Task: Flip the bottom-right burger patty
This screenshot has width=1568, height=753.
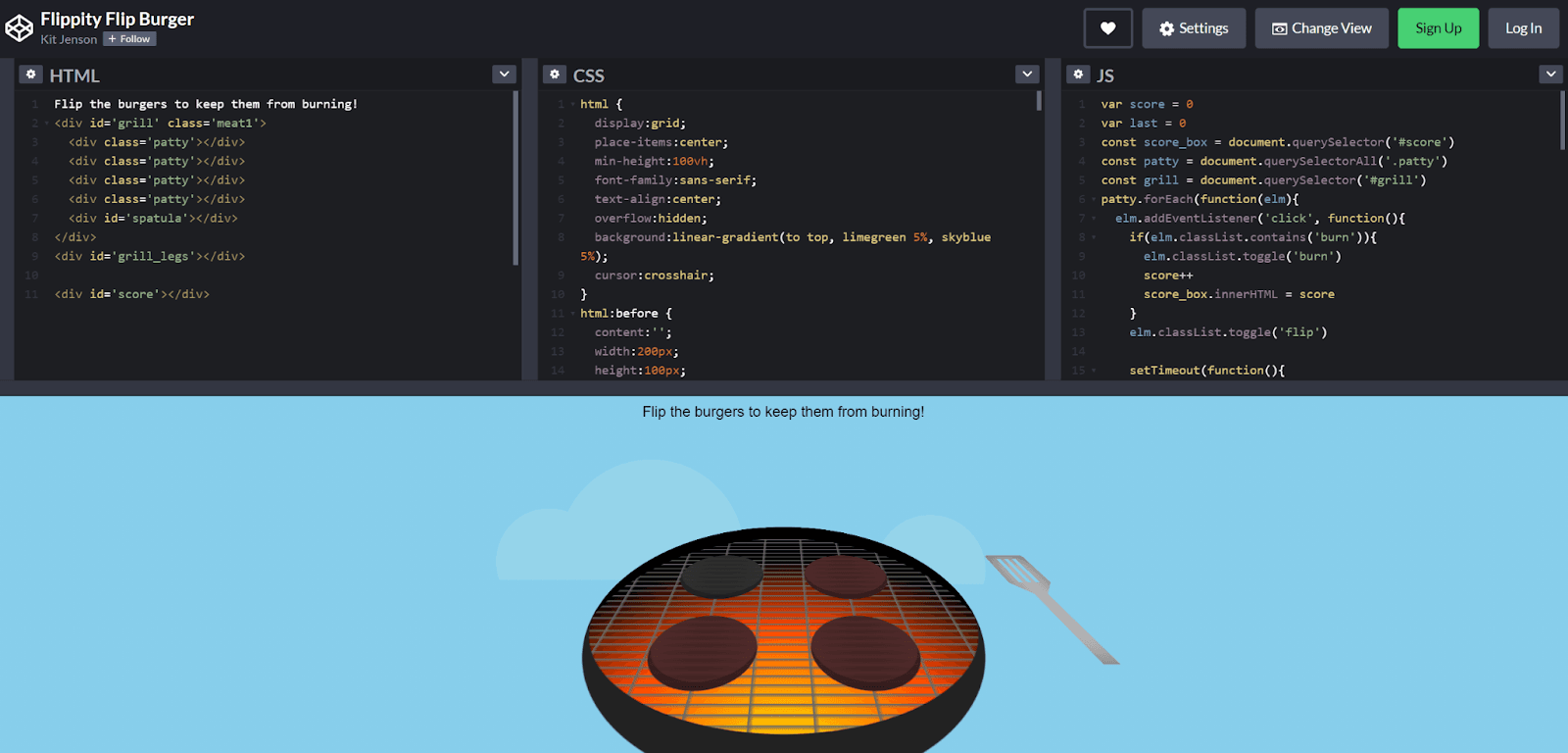Action: 864,651
